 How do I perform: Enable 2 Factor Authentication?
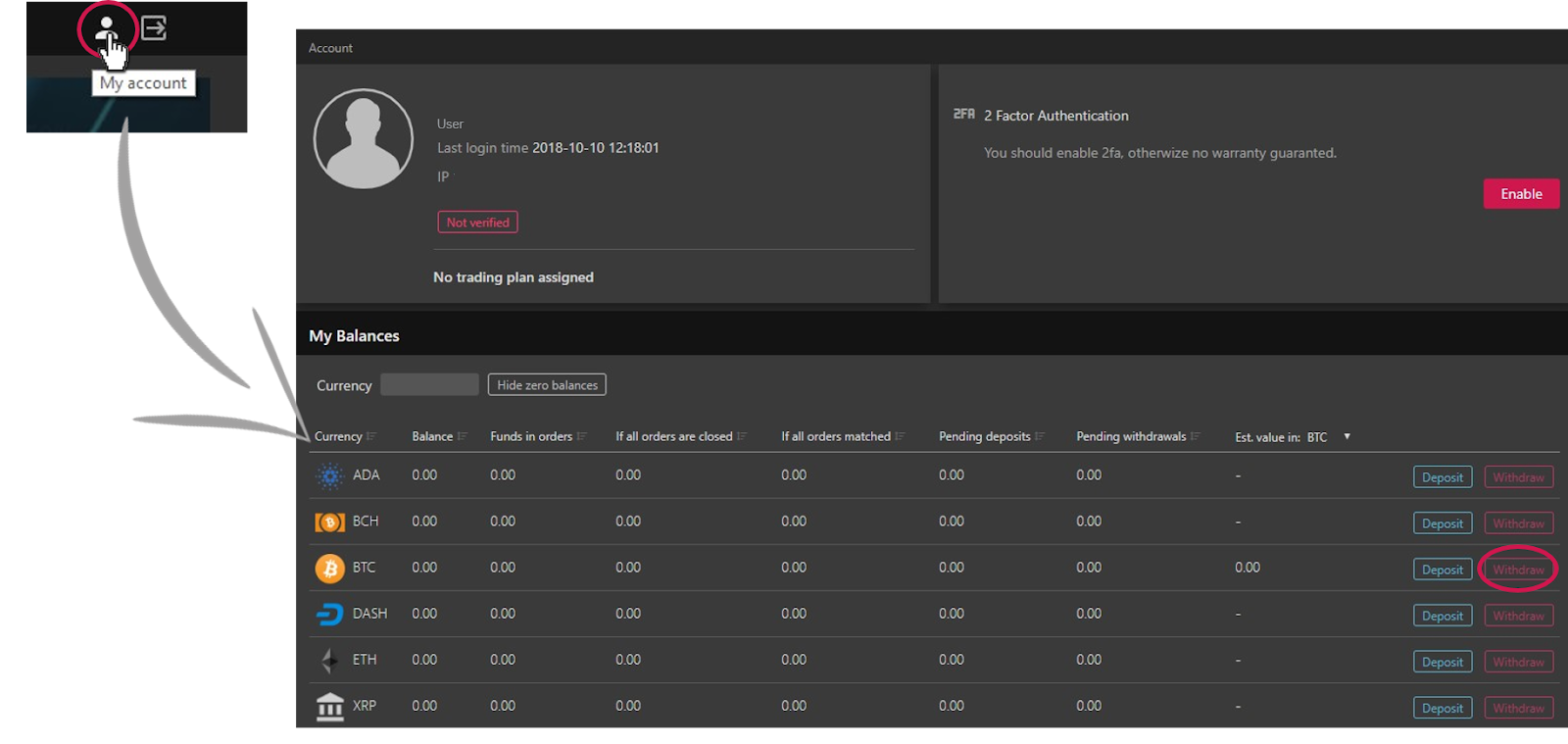[1521, 194]
